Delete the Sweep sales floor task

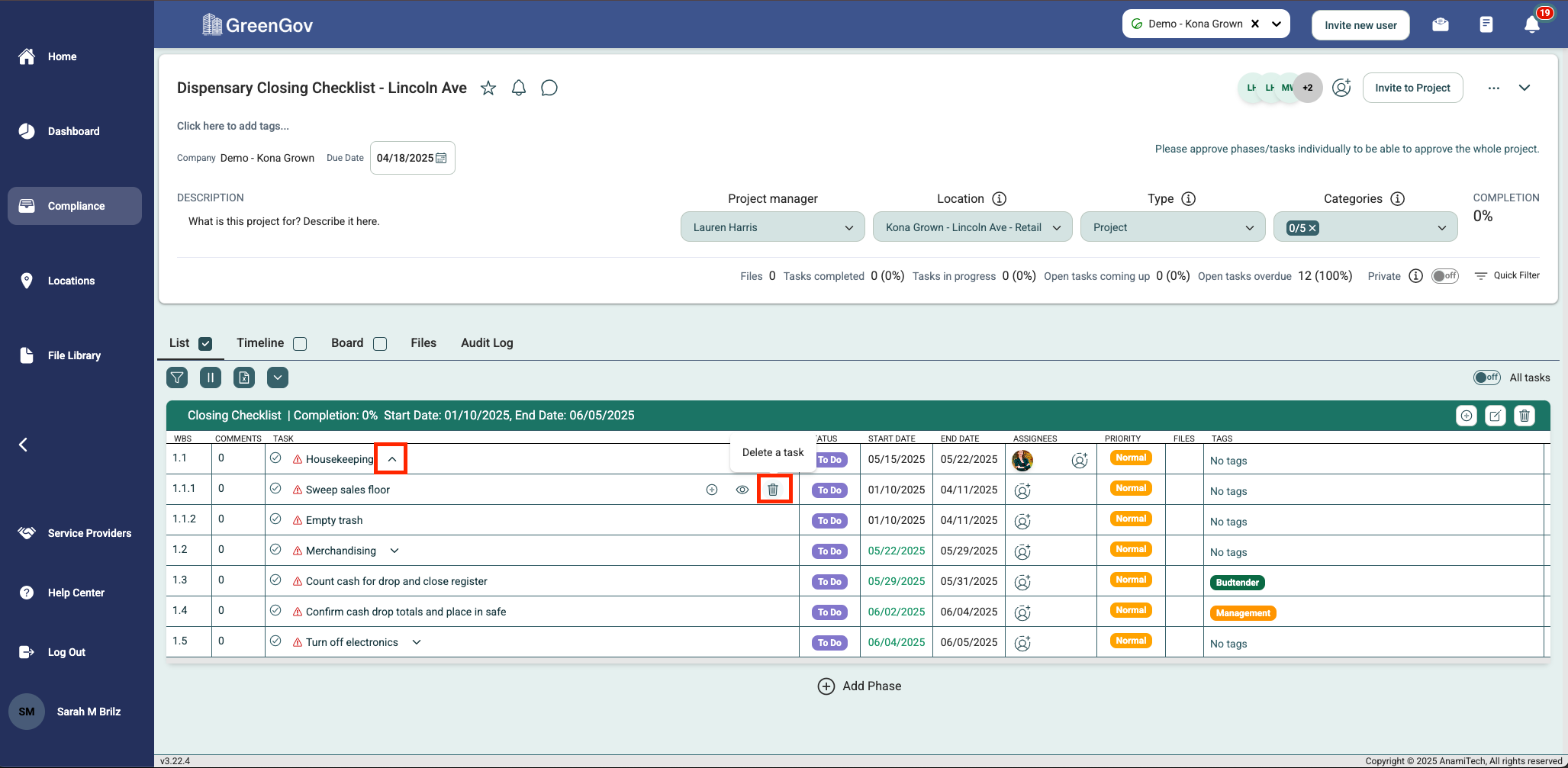[x=773, y=490]
